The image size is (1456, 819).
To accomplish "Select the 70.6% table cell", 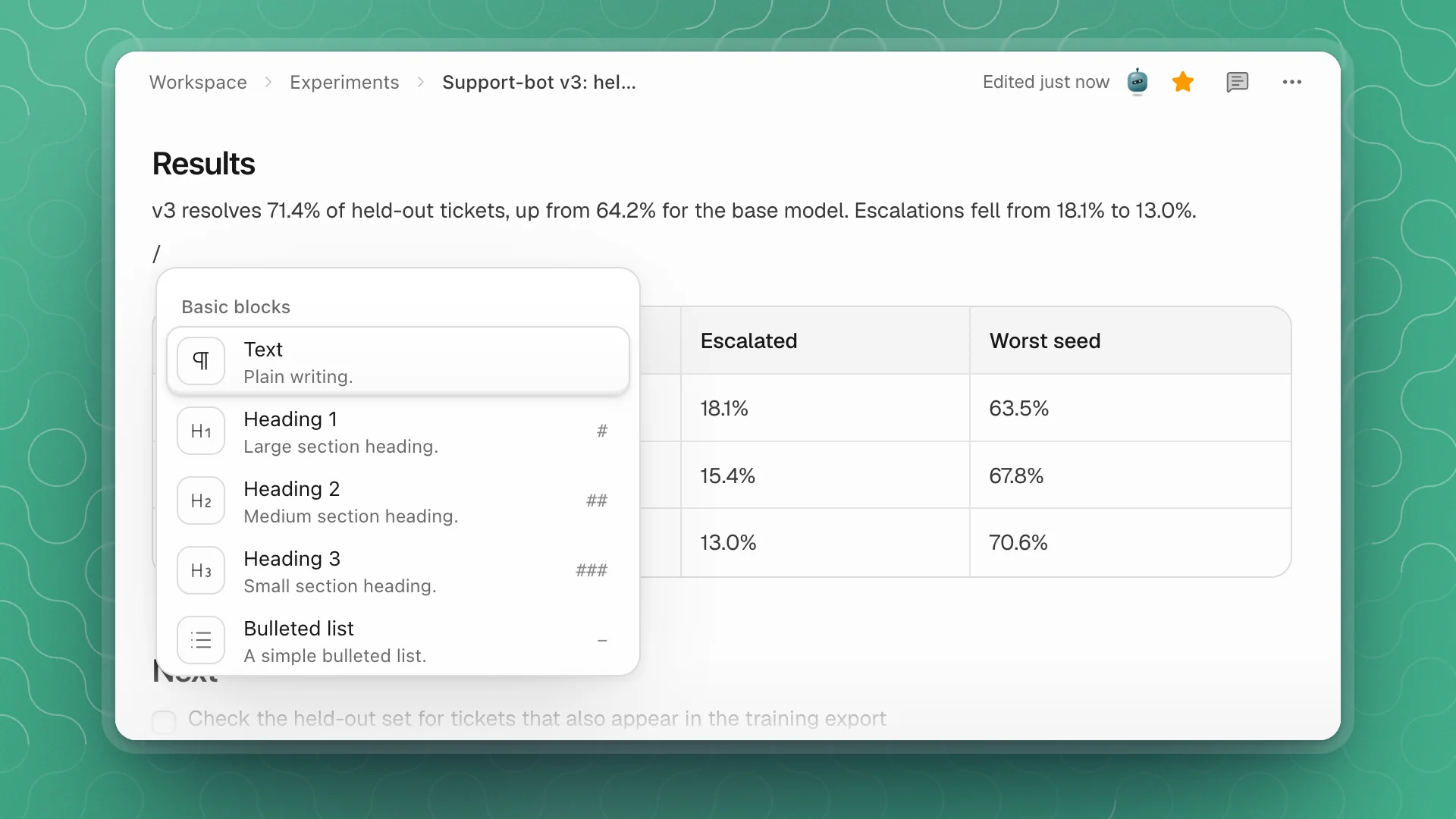I will [x=1130, y=543].
